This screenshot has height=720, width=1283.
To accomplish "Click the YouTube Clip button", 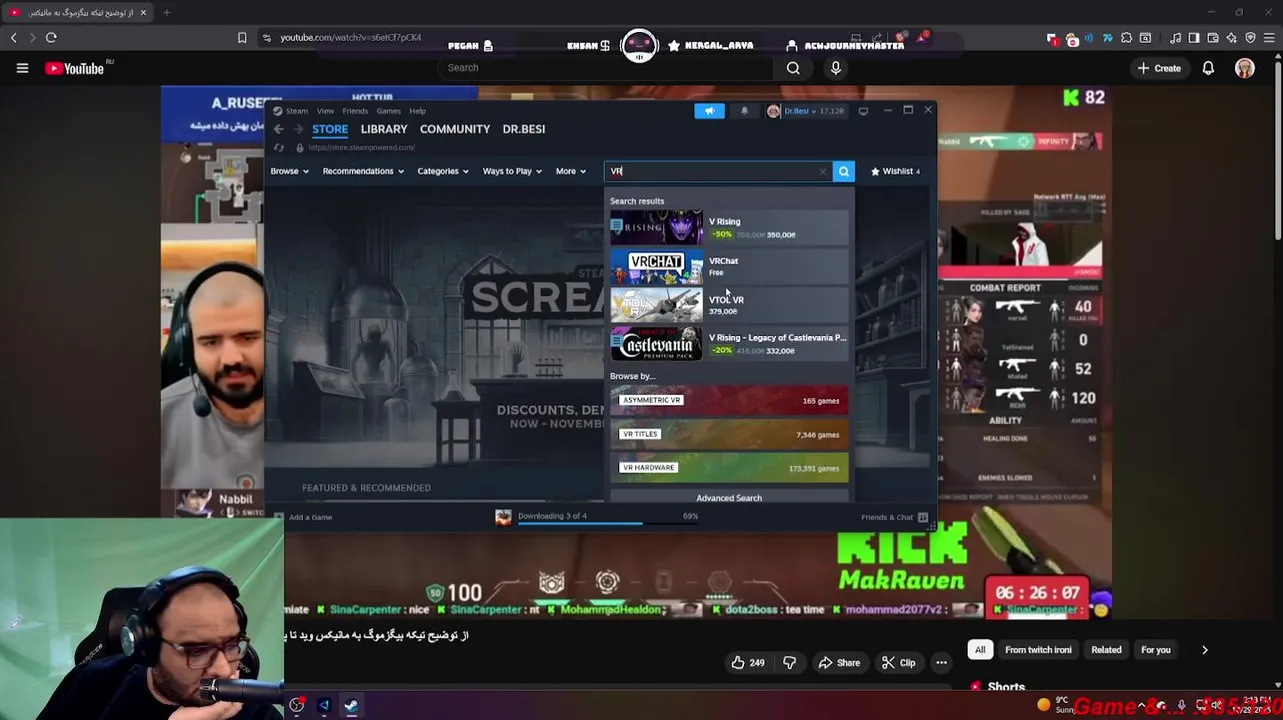I will [898, 662].
